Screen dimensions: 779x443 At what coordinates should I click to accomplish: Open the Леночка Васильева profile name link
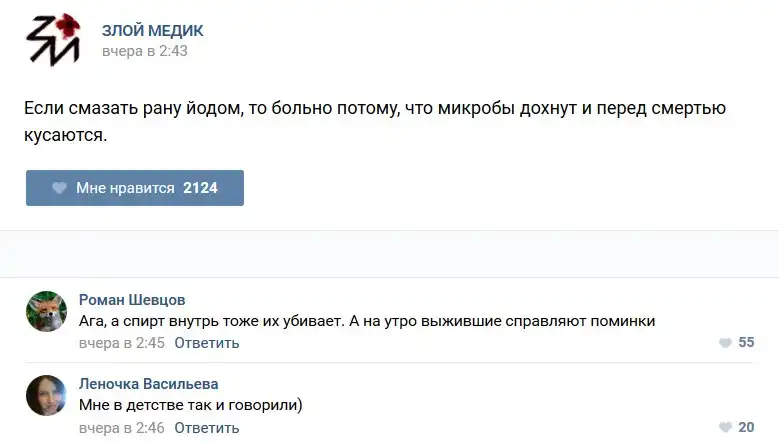coord(148,384)
